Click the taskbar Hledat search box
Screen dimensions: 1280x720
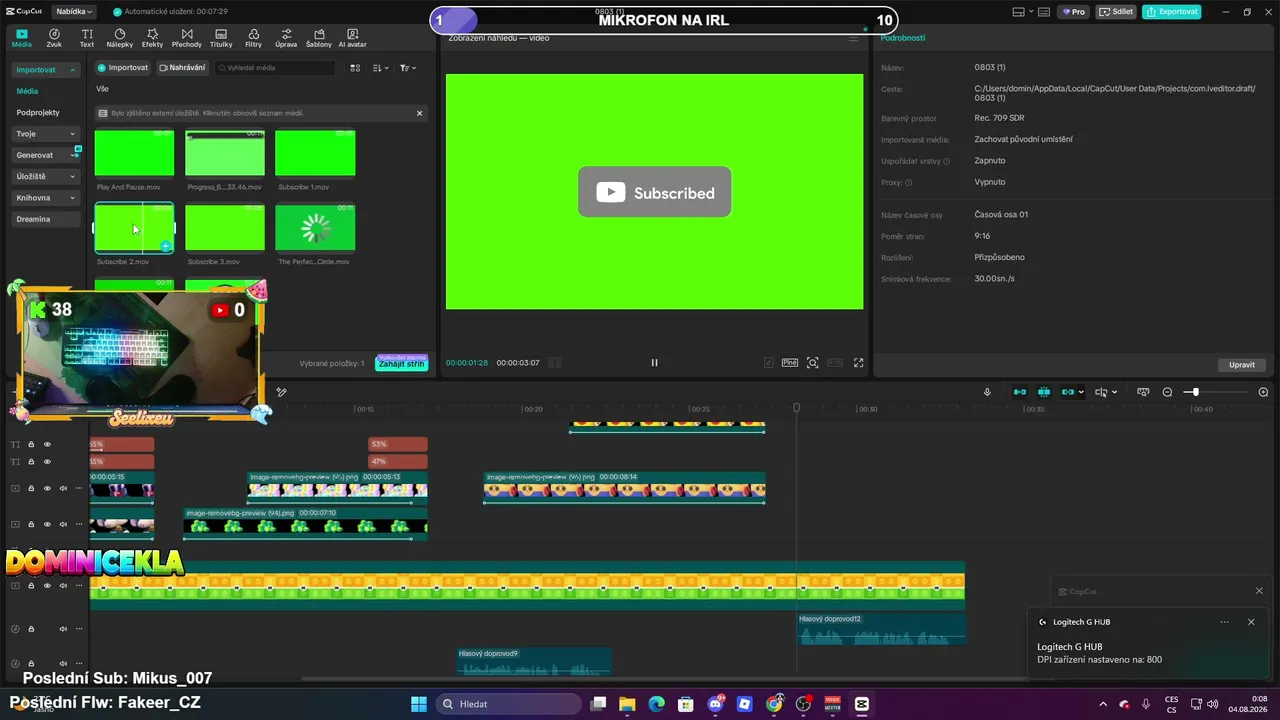(509, 704)
